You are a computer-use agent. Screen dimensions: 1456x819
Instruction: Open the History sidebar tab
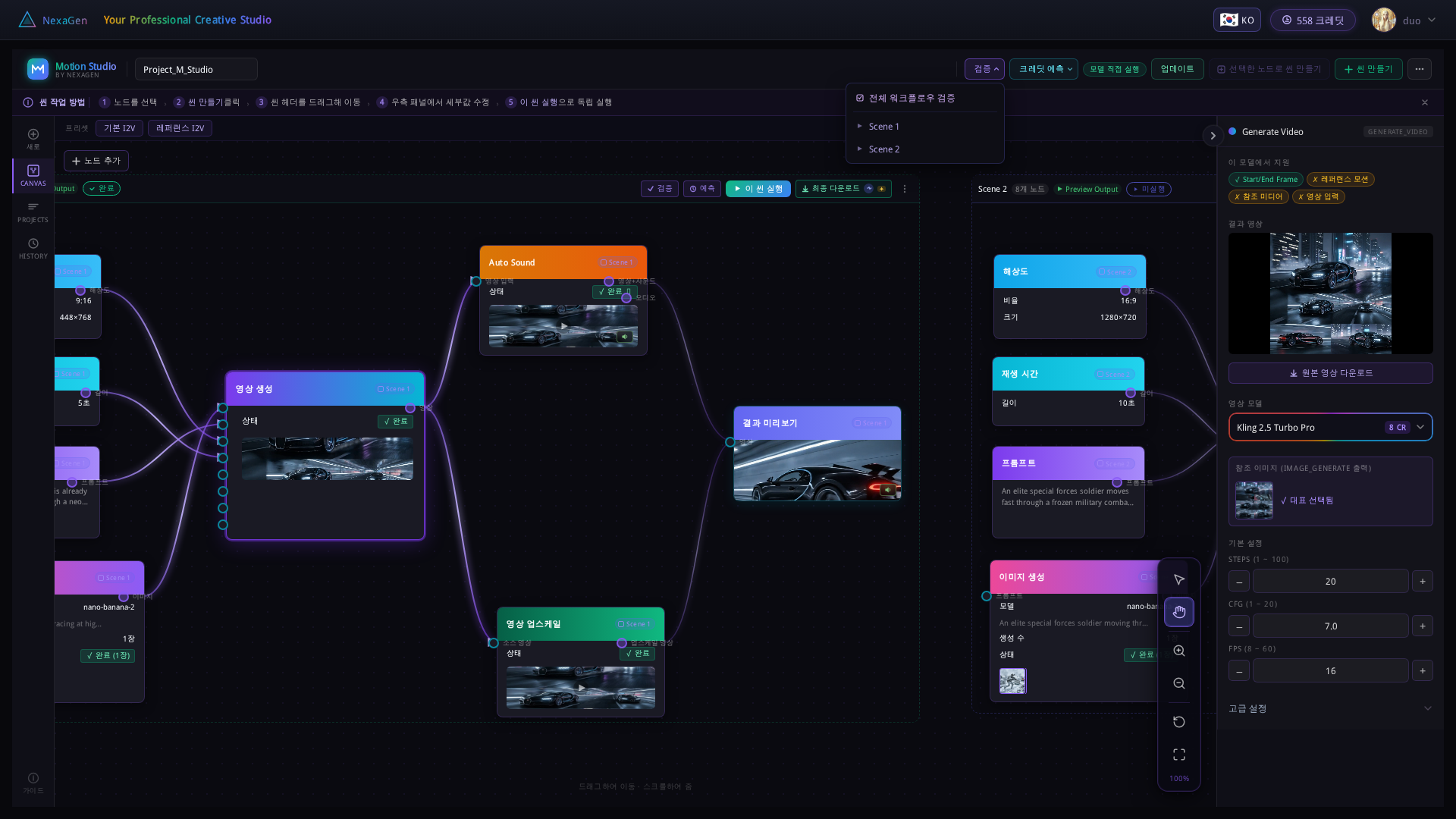point(33,249)
